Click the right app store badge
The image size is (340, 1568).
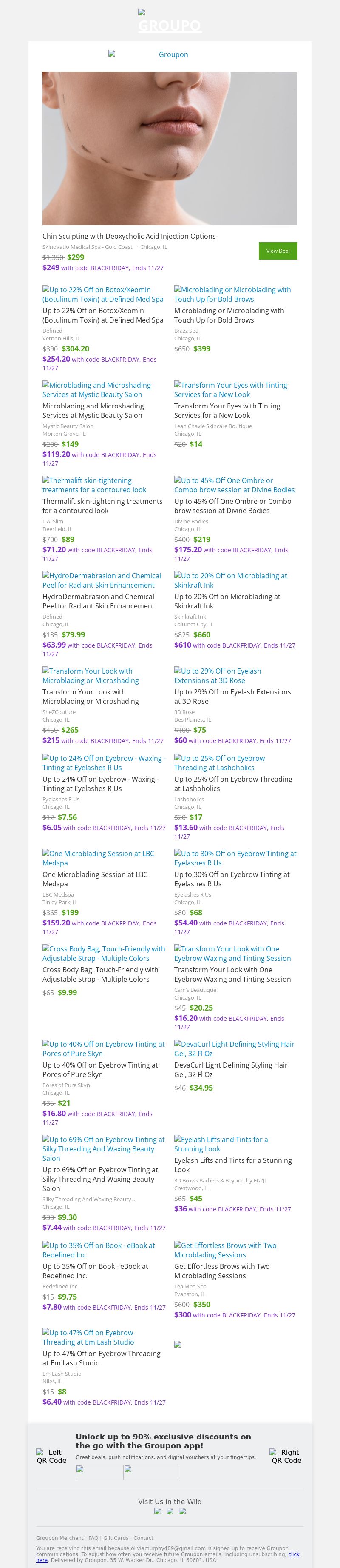[x=151, y=1472]
